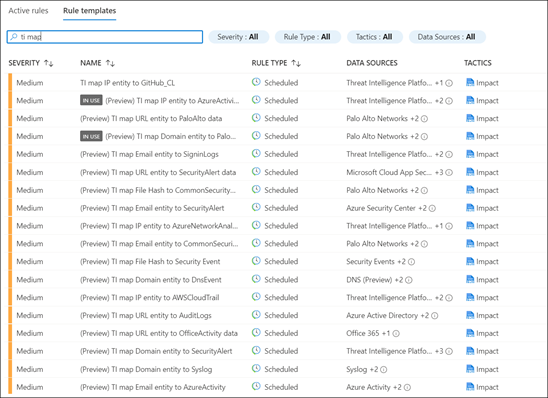
Task: Open the Data Sources : All filter
Action: [x=447, y=37]
